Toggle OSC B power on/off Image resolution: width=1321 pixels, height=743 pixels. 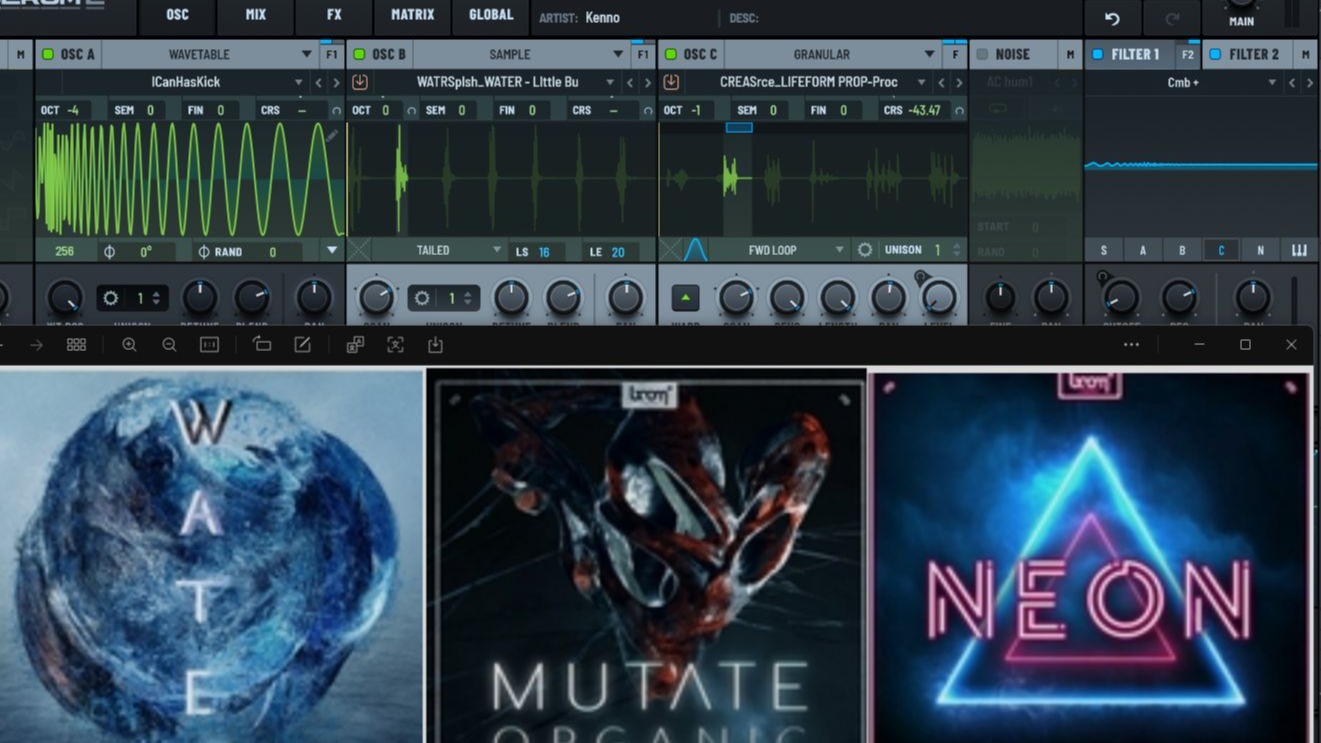click(x=359, y=54)
